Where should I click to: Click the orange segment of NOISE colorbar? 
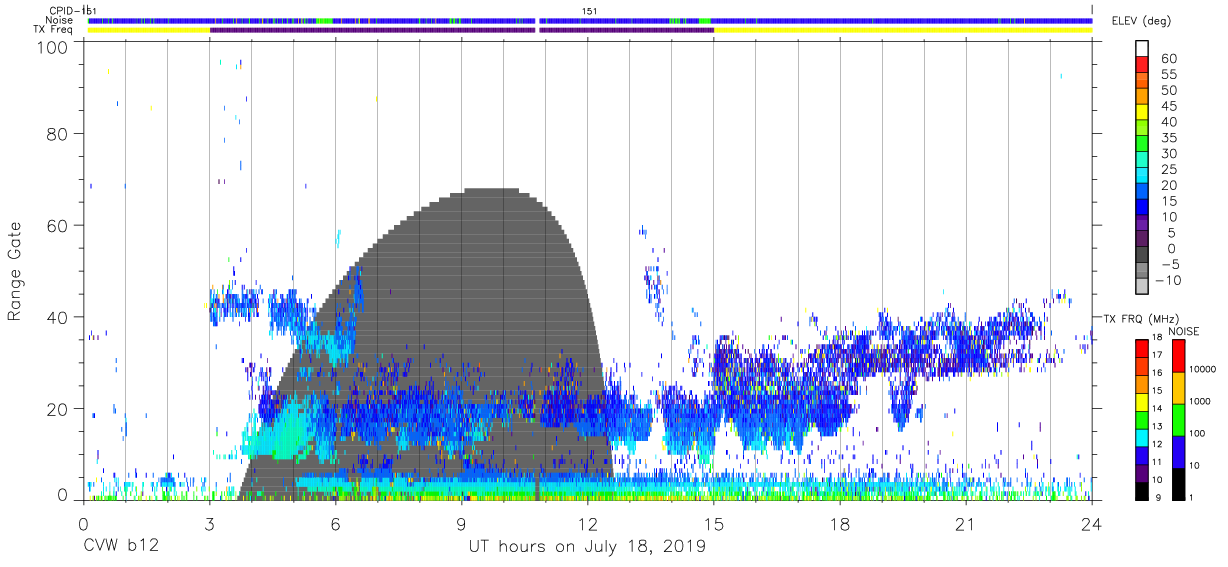[x=1178, y=387]
